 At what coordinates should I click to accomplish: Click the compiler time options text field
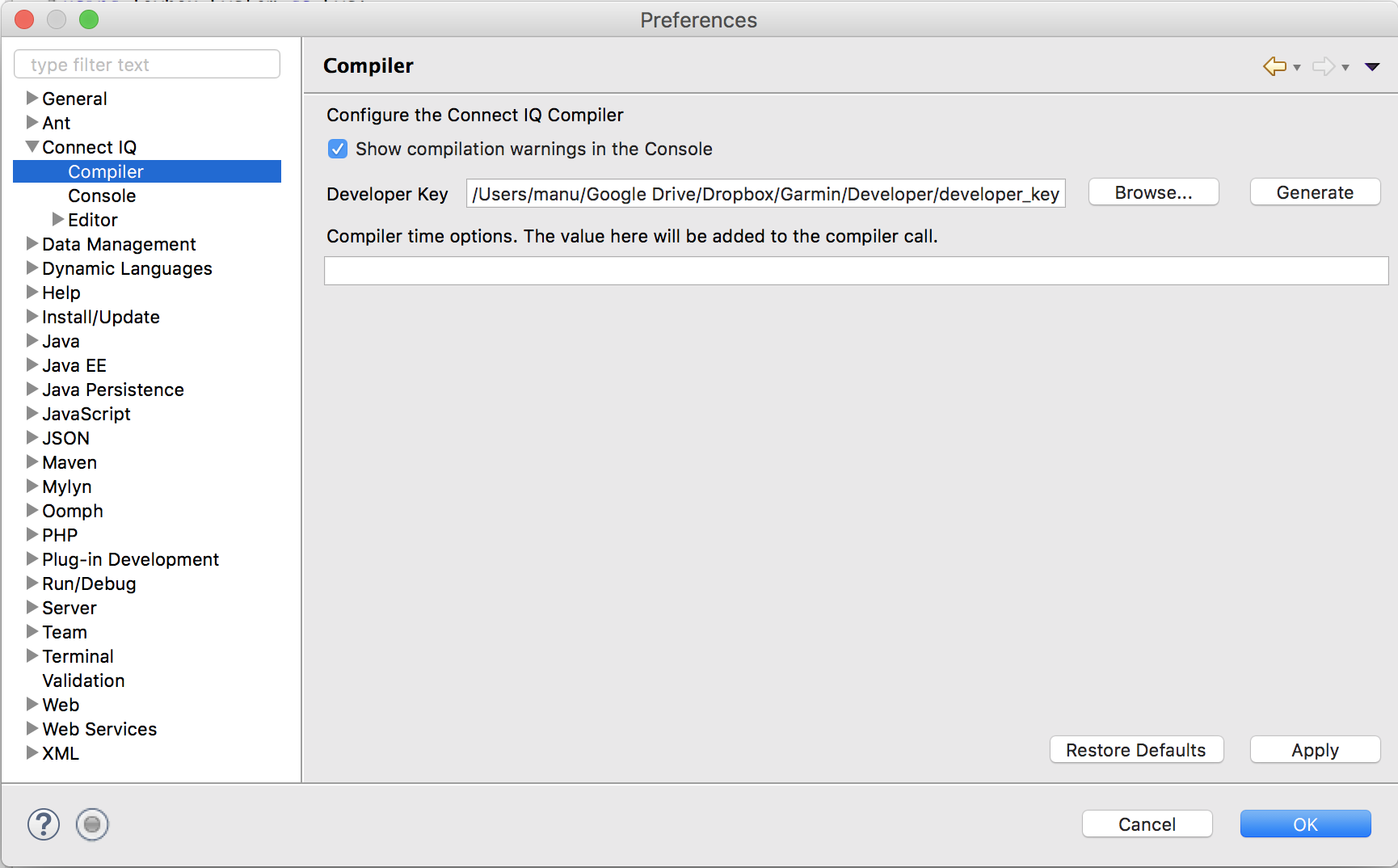pyautogui.click(x=856, y=271)
